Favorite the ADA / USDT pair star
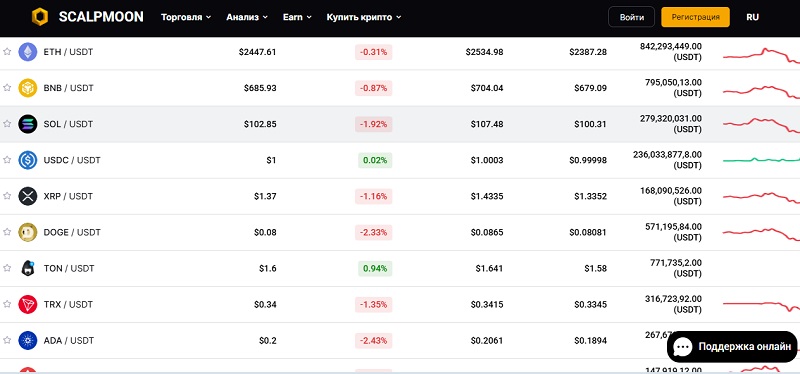The image size is (800, 374). coord(7,340)
